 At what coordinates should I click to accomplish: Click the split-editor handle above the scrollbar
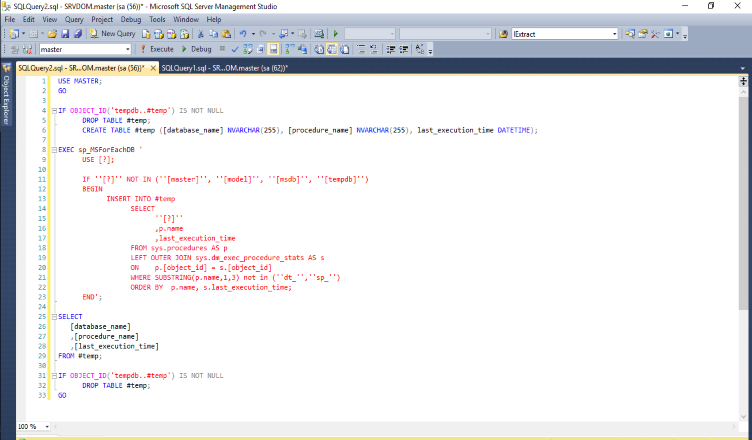point(743,82)
